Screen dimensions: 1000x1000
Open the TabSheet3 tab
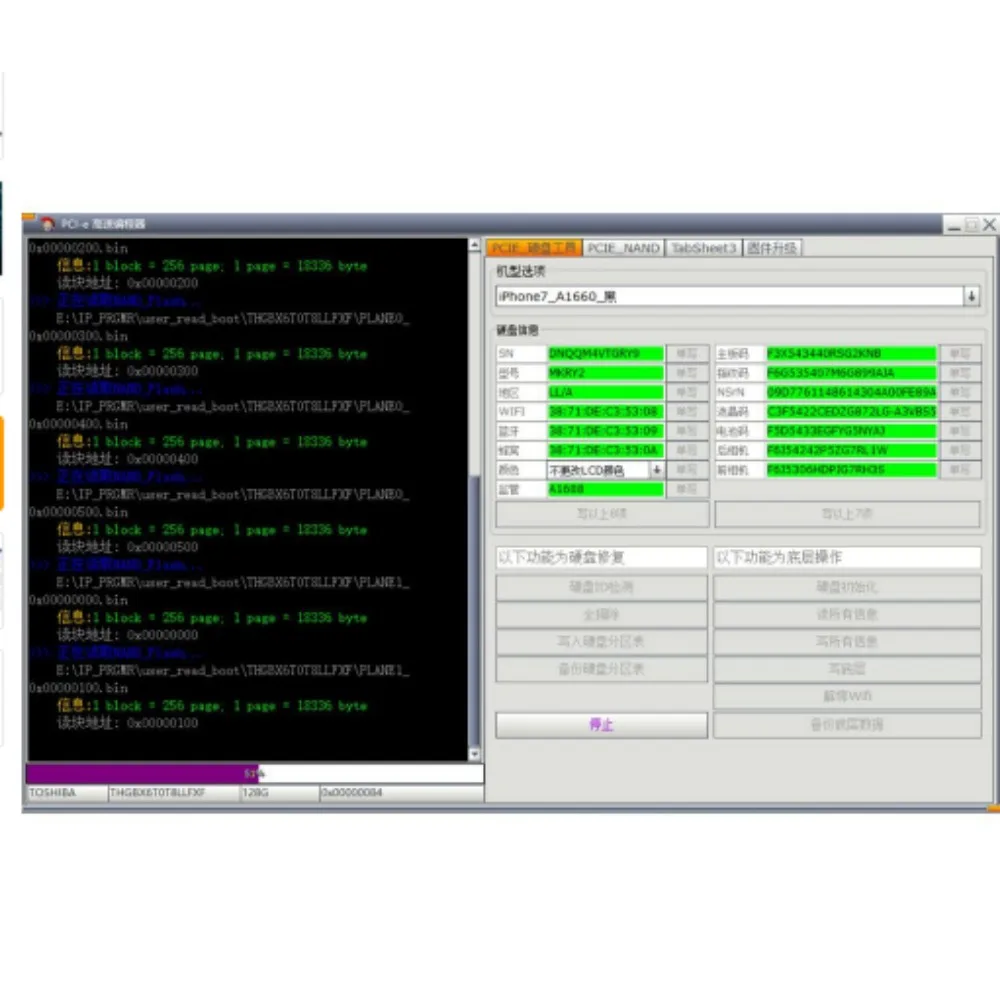(703, 247)
